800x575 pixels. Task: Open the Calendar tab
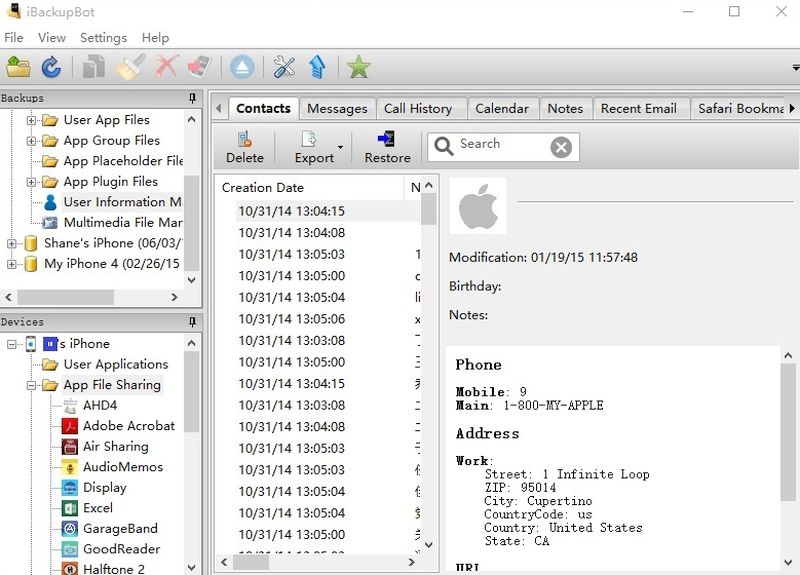click(x=502, y=108)
